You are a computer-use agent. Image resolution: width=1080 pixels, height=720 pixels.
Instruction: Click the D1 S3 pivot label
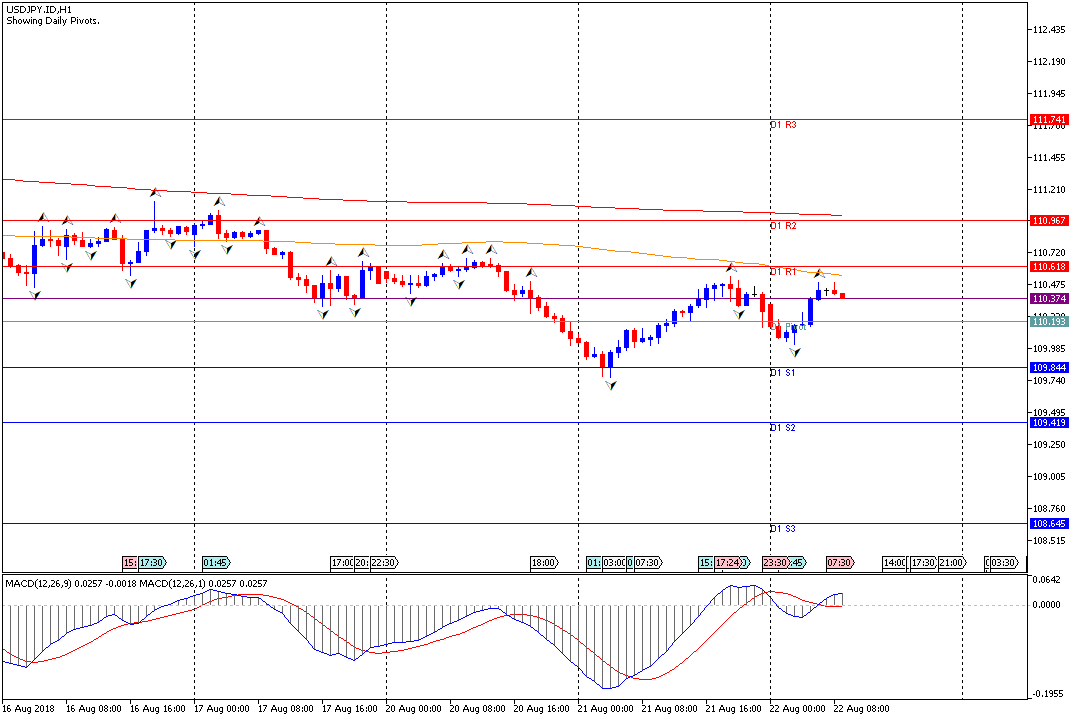[783, 529]
